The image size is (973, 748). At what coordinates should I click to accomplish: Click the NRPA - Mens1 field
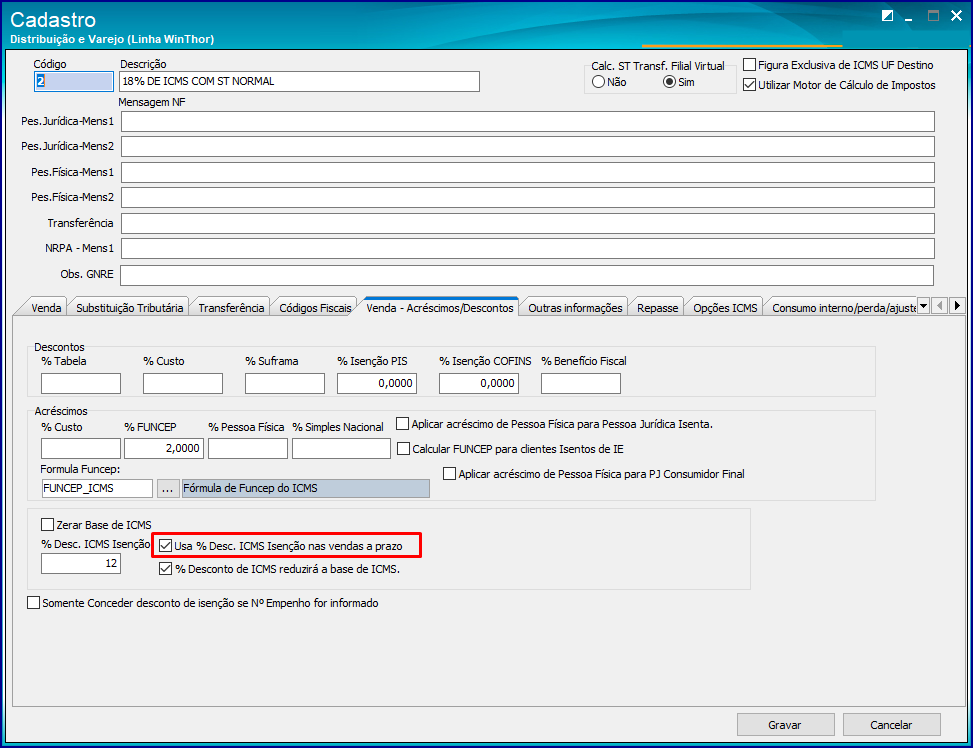coord(527,248)
